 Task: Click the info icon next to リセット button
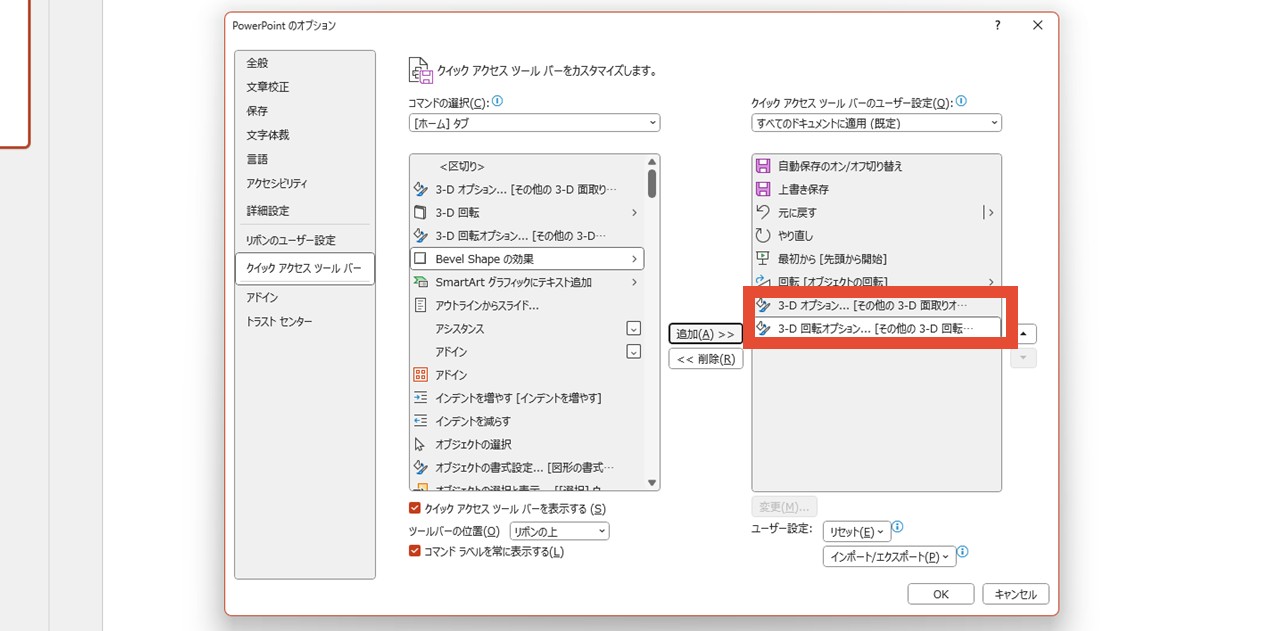pos(897,527)
